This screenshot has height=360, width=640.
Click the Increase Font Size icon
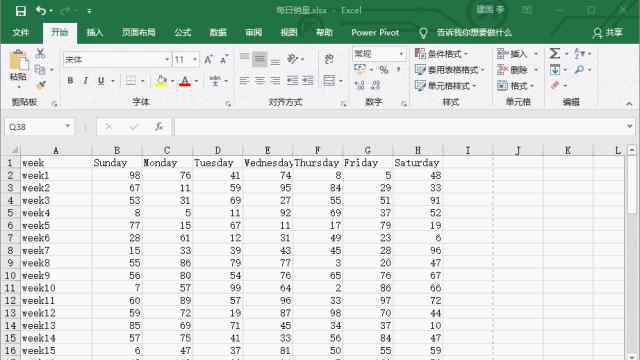(x=208, y=60)
